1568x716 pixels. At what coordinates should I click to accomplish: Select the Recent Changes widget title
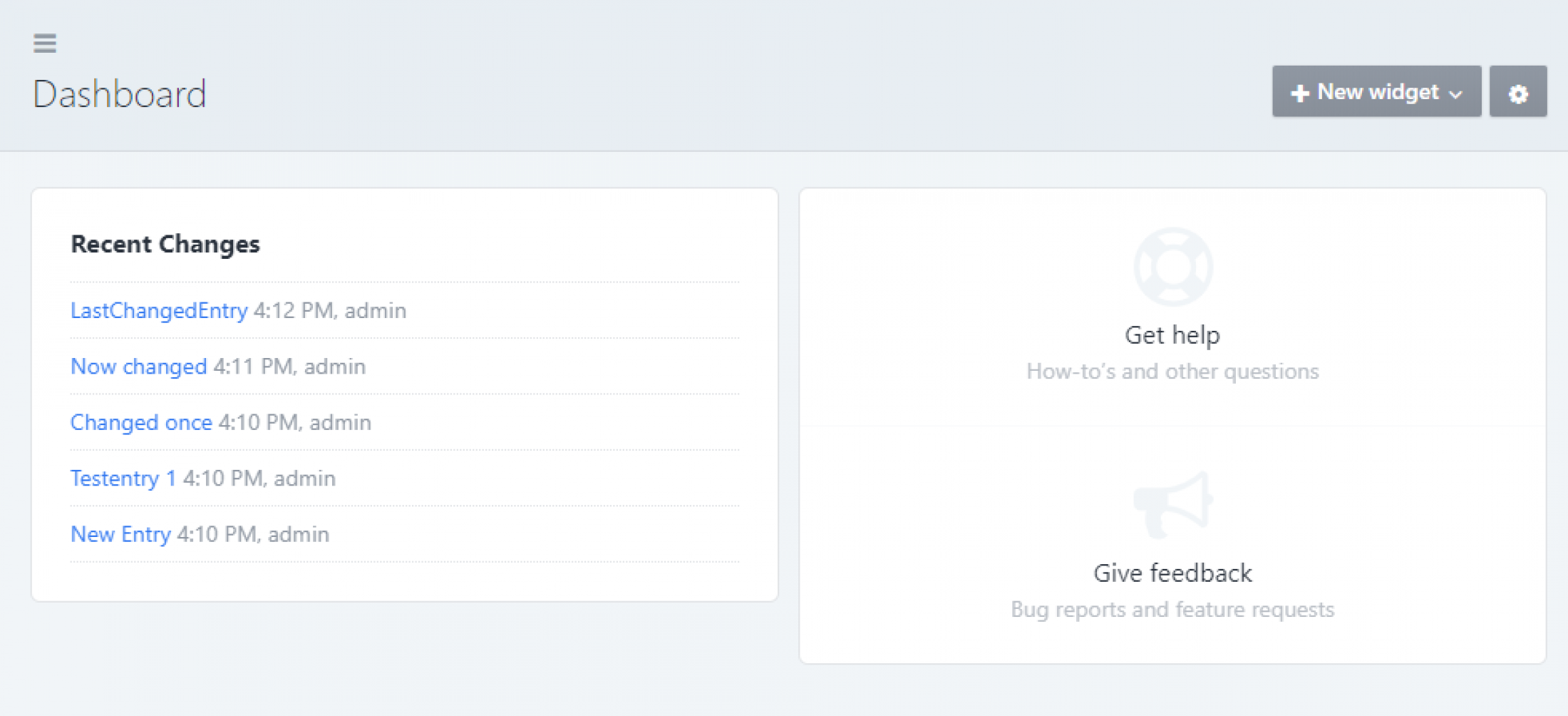[165, 245]
